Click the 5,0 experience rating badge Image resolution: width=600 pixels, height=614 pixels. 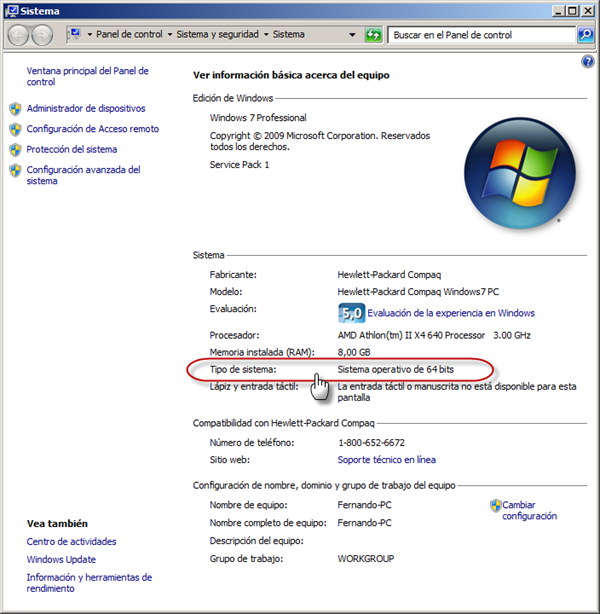pos(352,313)
